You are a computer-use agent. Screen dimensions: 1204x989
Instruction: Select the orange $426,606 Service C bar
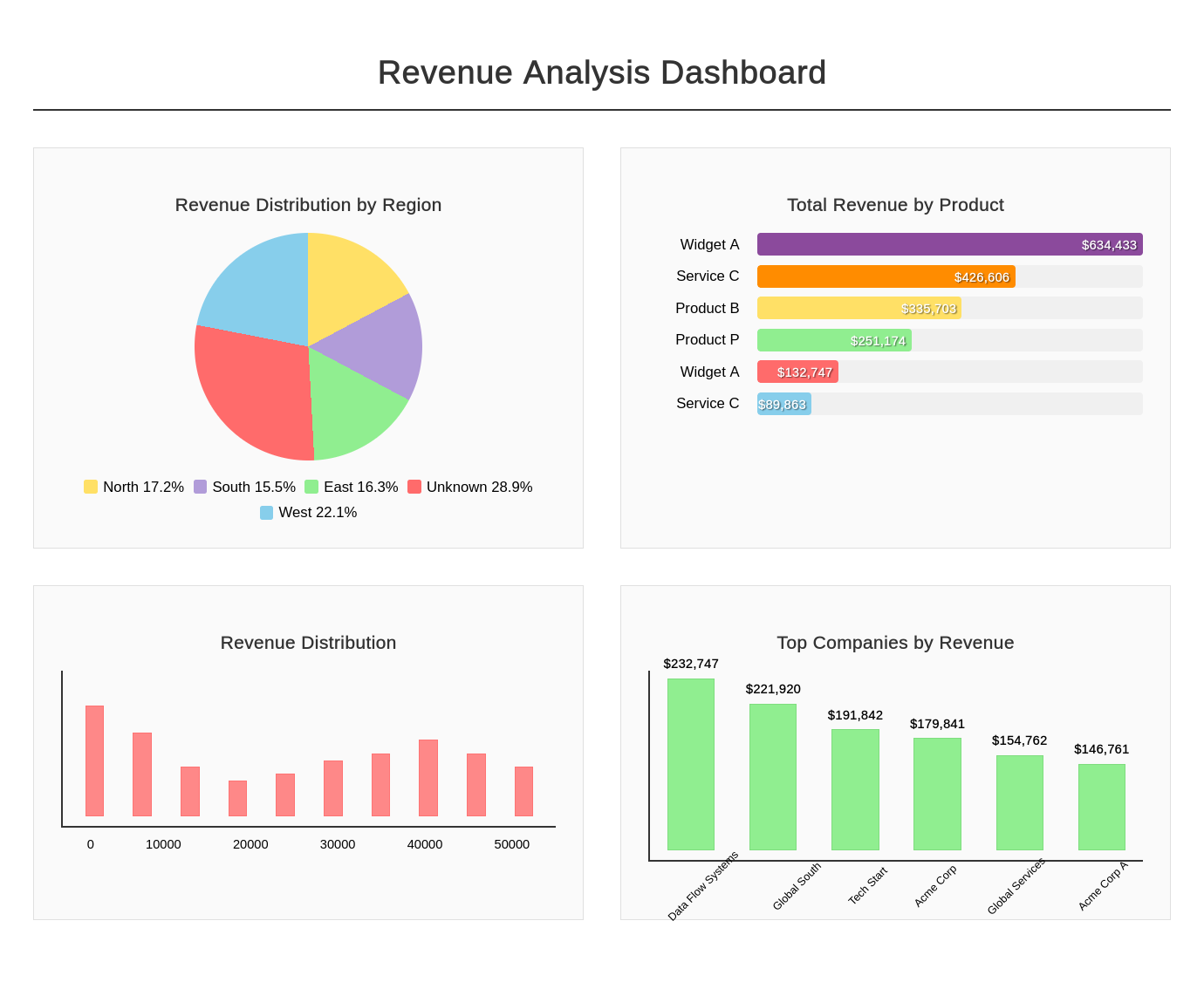(886, 276)
